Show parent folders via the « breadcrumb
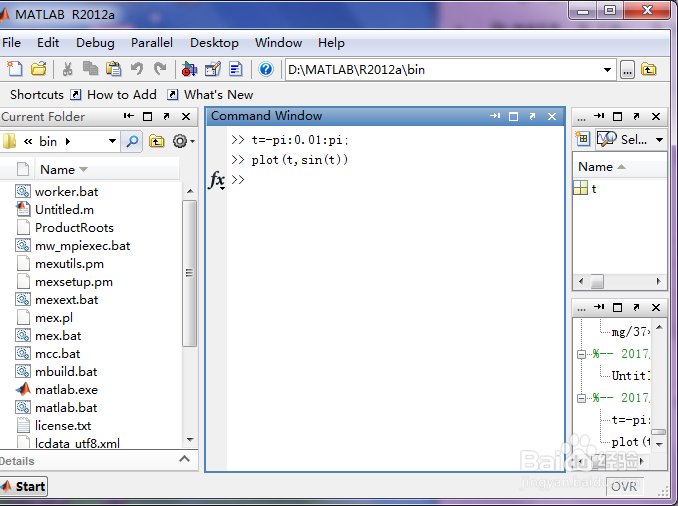Screen dimensions: 678x506 28,141
